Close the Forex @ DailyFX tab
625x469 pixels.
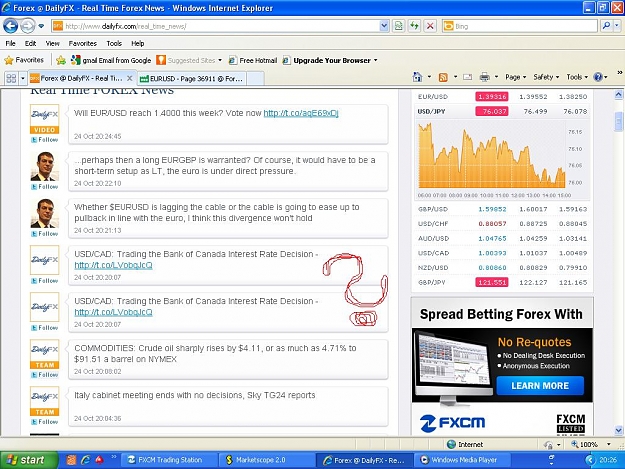click(x=130, y=78)
